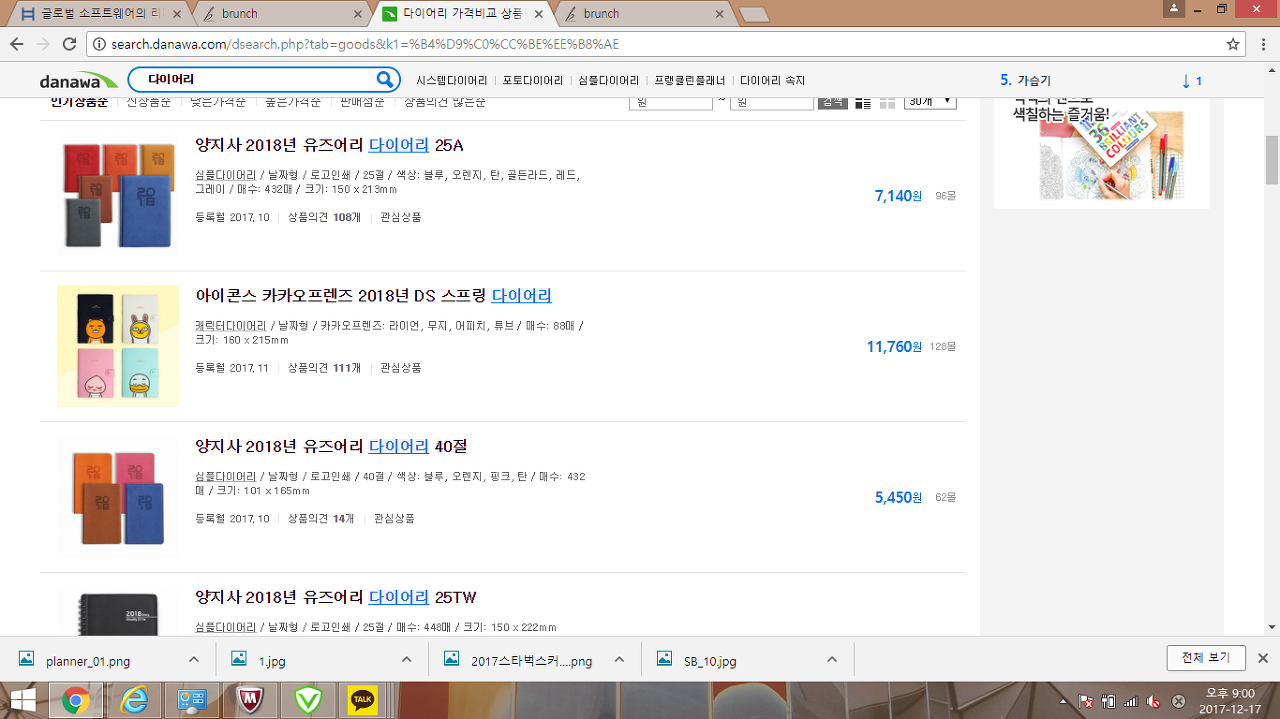The height and width of the screenshot is (719, 1280).
Task: Click the minimum price input field
Action: [670, 102]
